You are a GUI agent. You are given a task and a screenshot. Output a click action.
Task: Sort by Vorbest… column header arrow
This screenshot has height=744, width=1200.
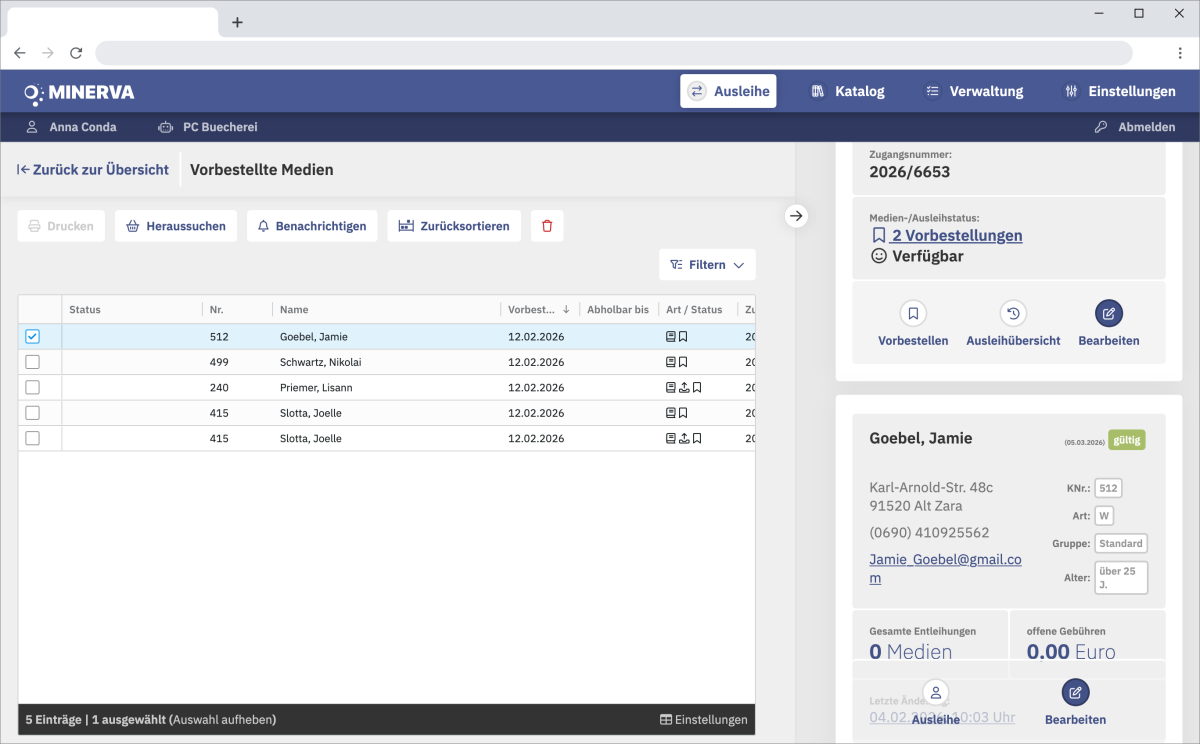pyautogui.click(x=566, y=310)
